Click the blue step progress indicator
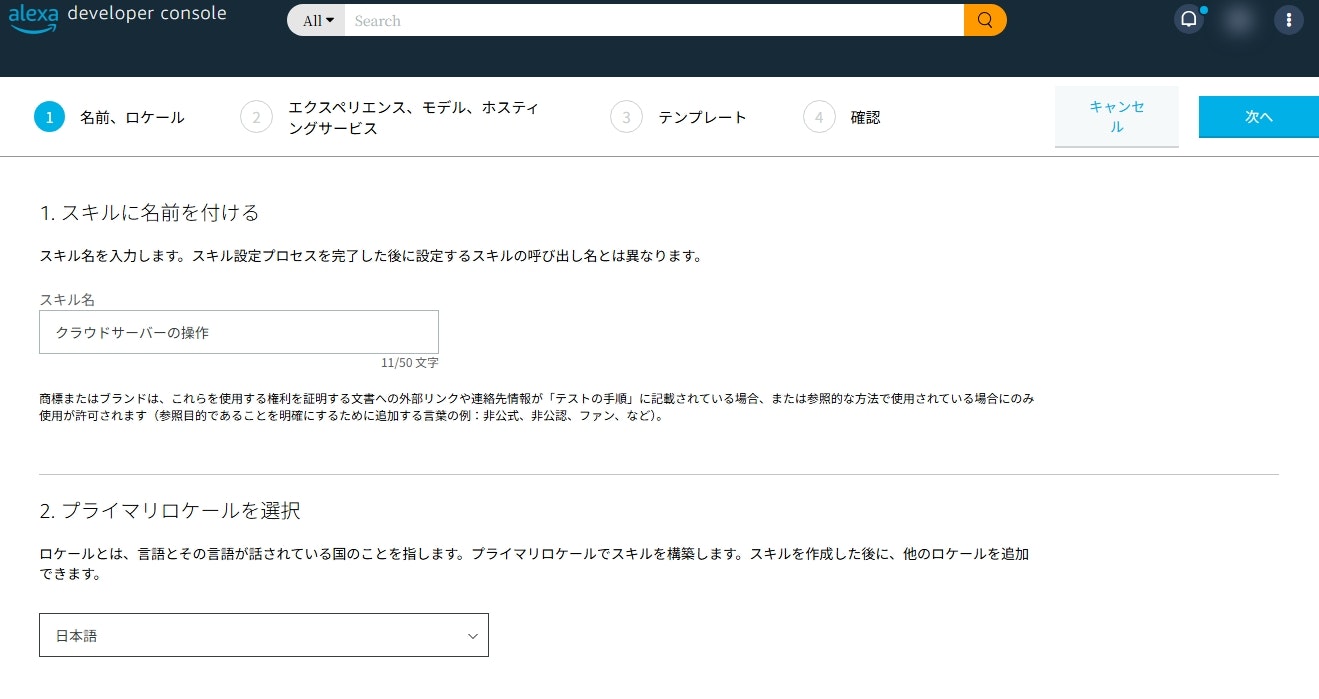 (49, 116)
